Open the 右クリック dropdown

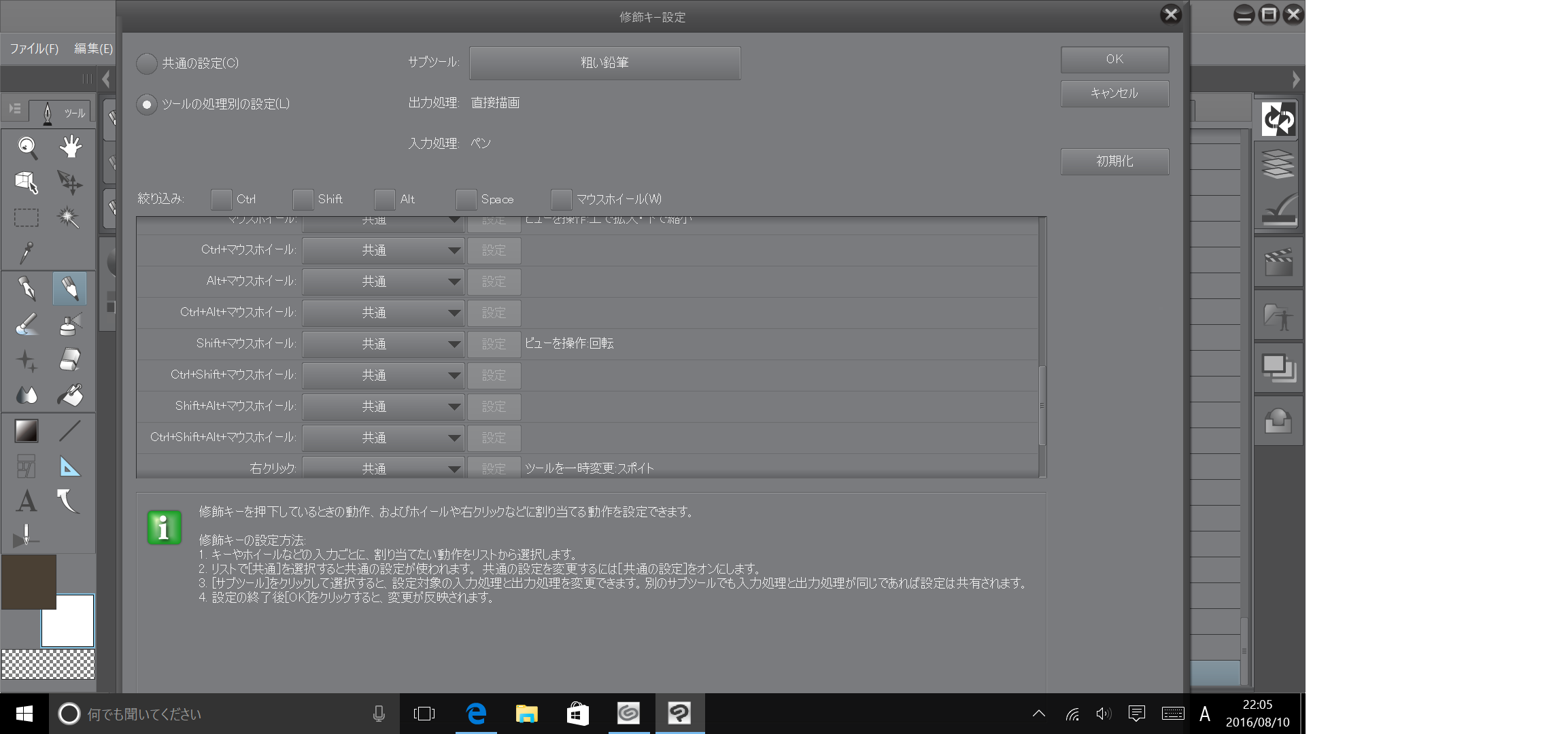(383, 469)
